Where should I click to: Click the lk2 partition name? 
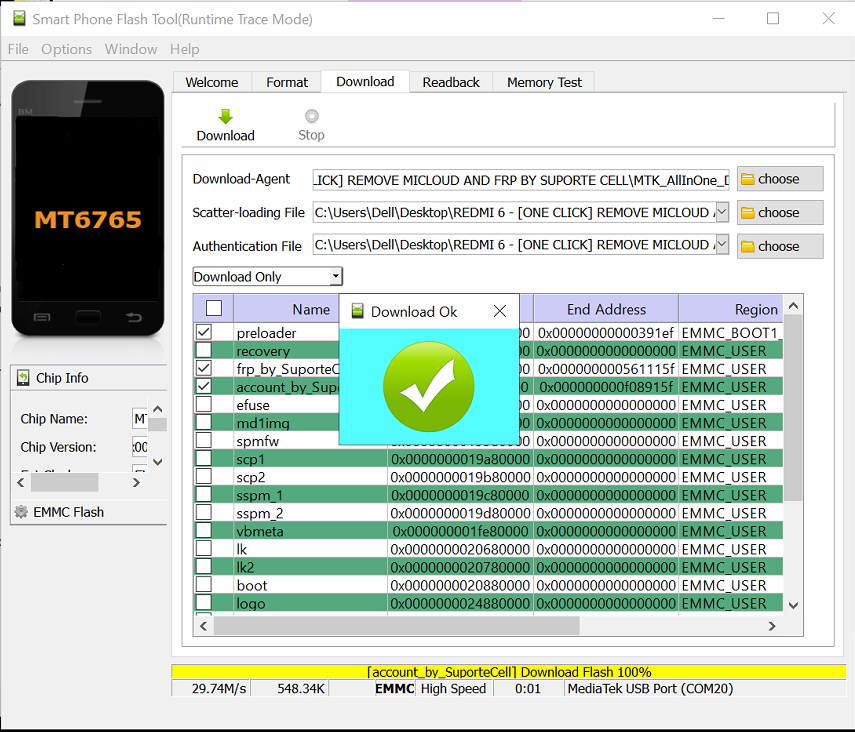tap(245, 567)
